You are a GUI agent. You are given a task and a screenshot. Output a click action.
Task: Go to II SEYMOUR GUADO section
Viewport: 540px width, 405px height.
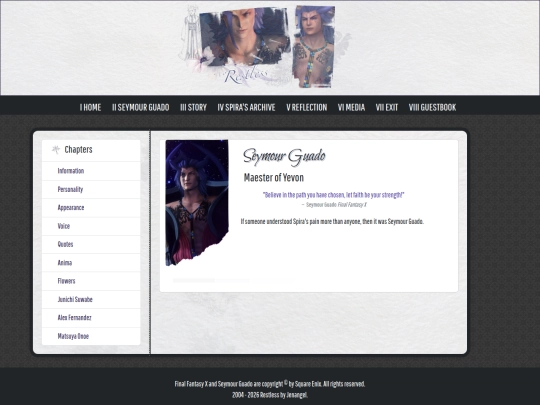[141, 107]
